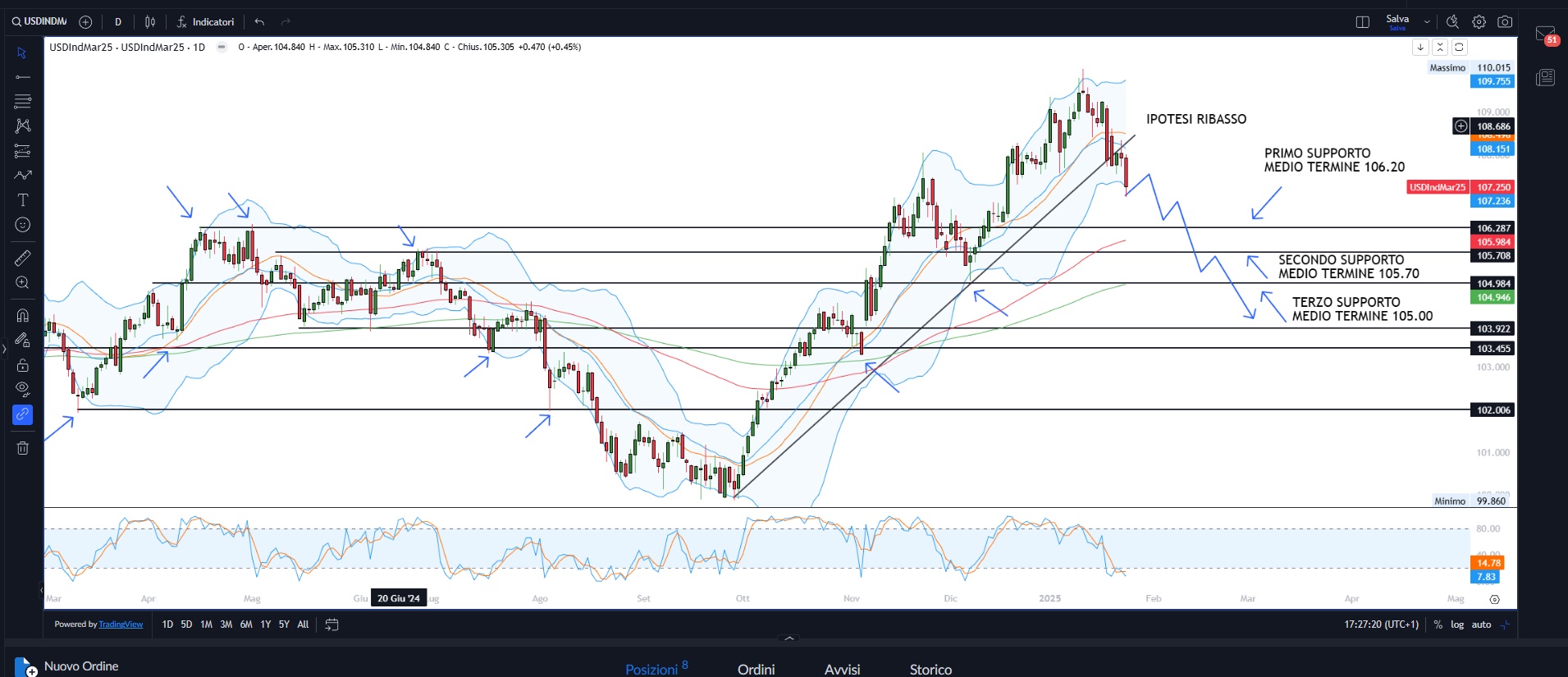Viewport: 1568px width, 677px height.
Task: Open chart settings gear icon
Action: pos(1479,22)
